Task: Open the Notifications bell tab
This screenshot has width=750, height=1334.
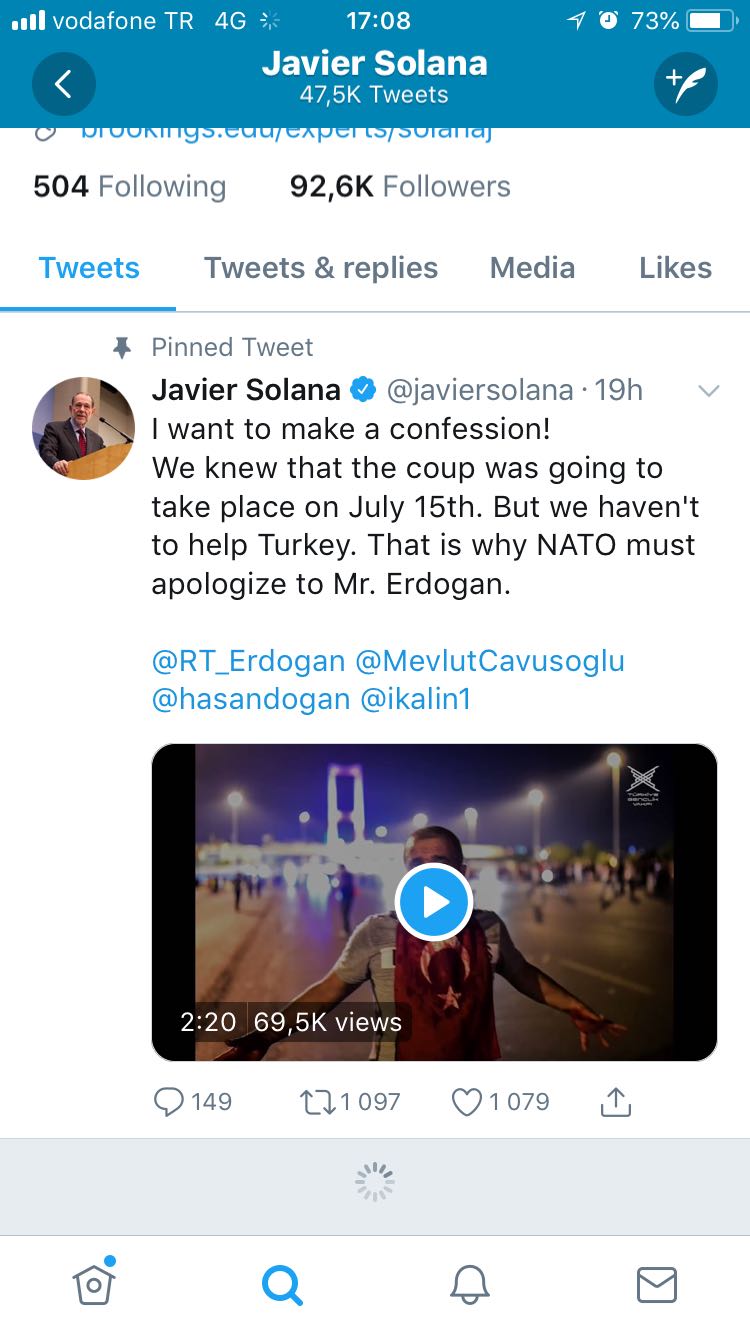Action: coord(469,1284)
